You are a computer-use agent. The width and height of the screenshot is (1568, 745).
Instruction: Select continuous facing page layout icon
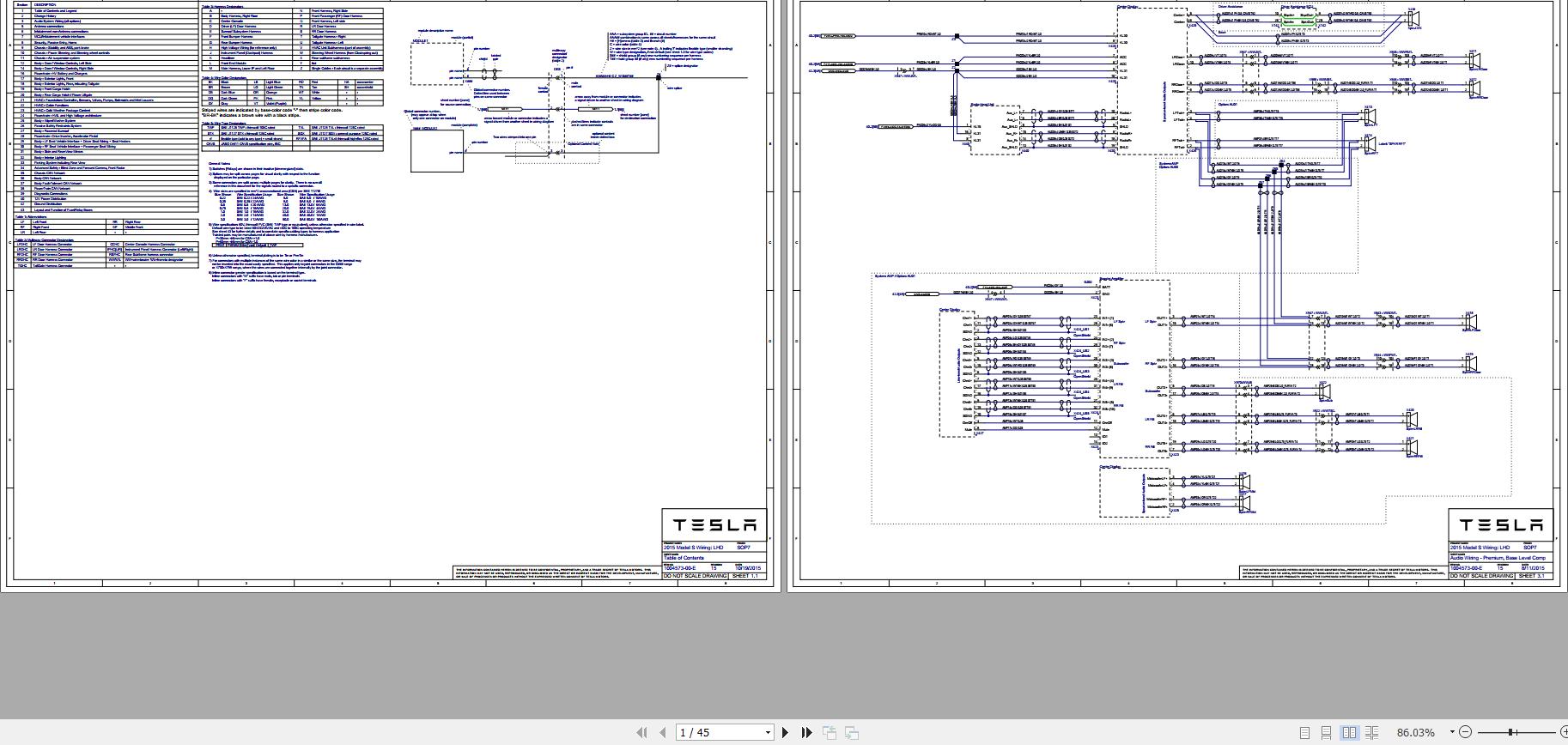coord(1372,732)
